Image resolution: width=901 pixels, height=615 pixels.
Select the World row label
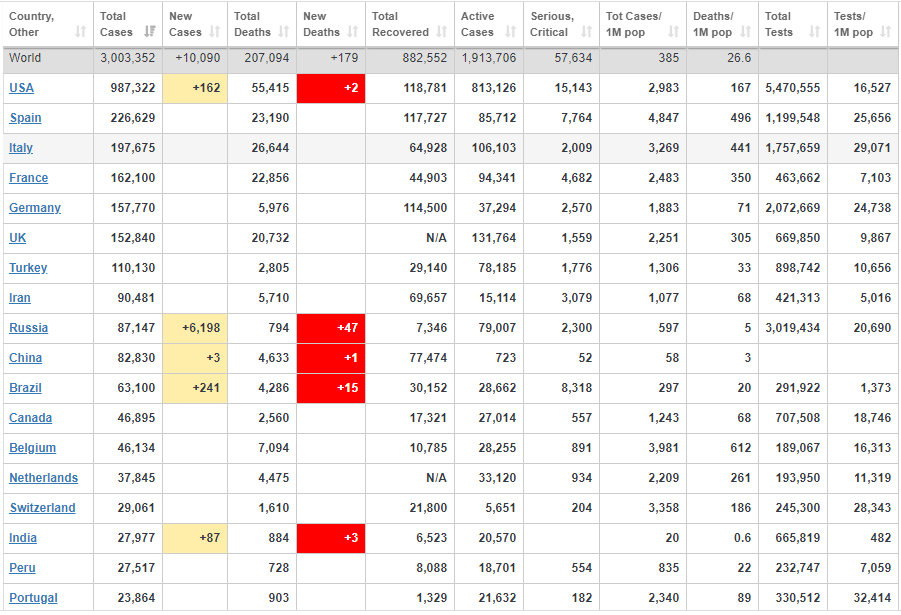pyautogui.click(x=25, y=58)
